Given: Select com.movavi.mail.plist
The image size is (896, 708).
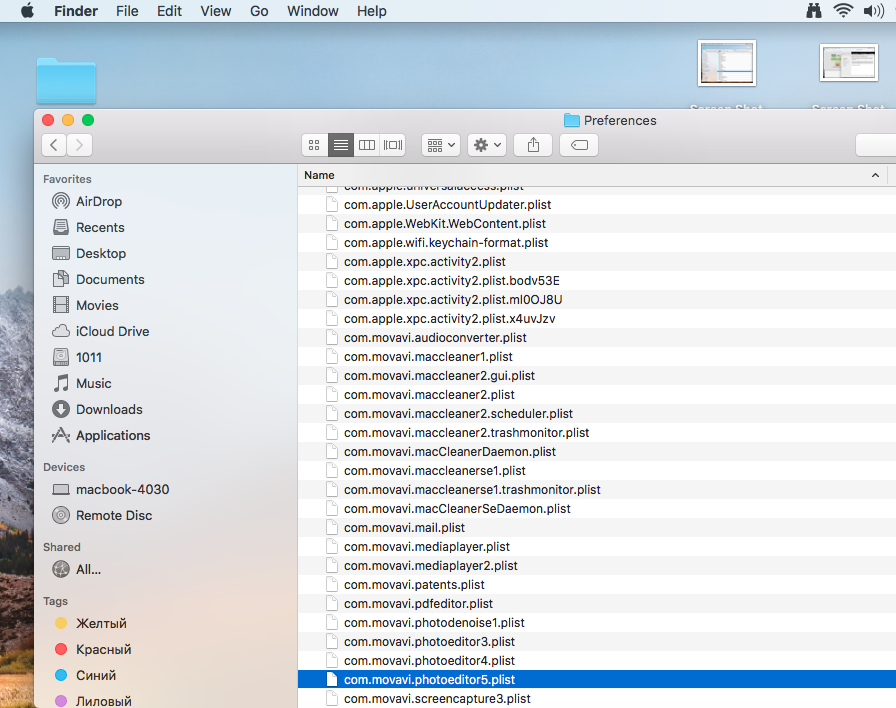Looking at the screenshot, I should pos(597,527).
